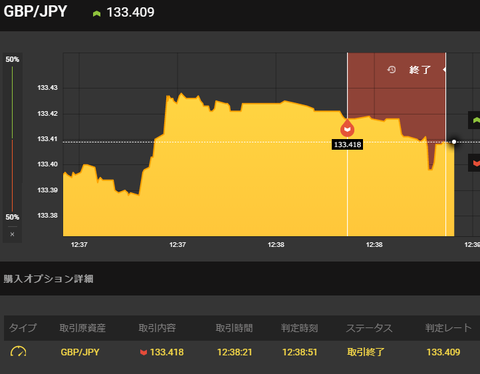Click the 133.43 price axis label

(x=47, y=88)
